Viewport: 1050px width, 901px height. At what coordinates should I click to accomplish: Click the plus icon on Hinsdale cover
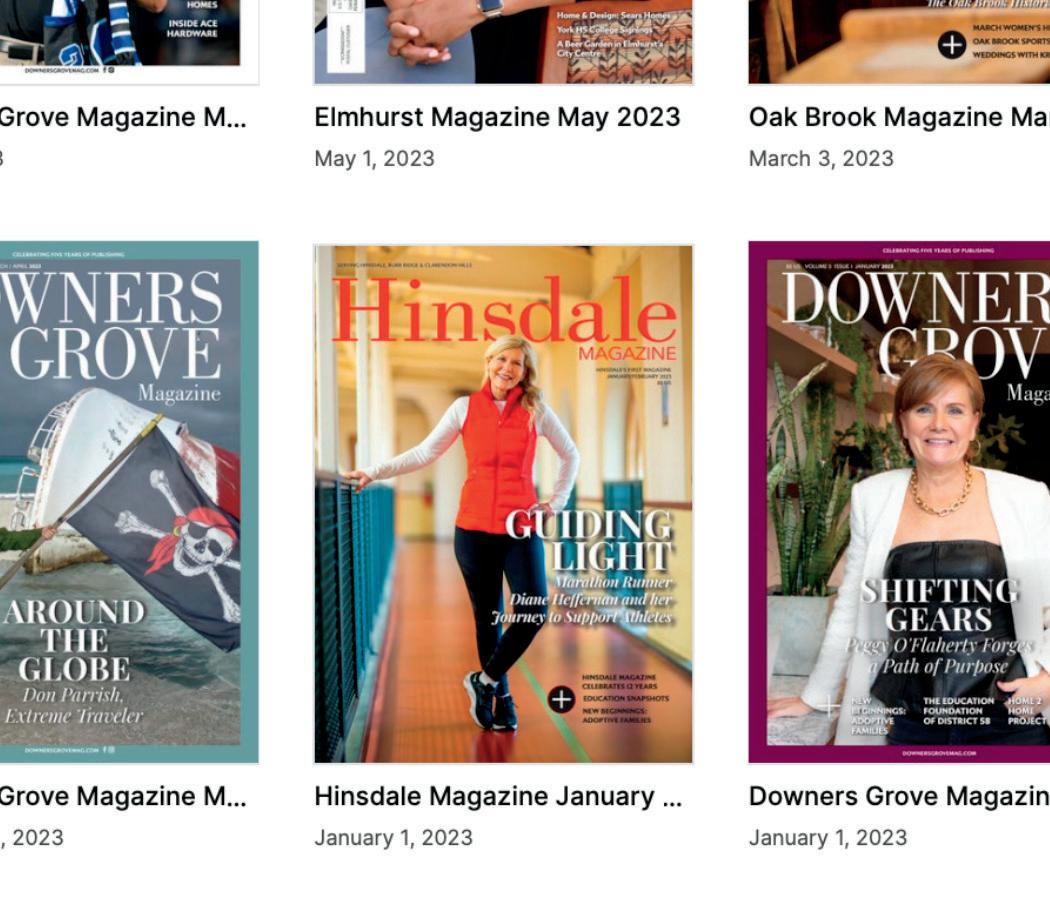pos(561,699)
